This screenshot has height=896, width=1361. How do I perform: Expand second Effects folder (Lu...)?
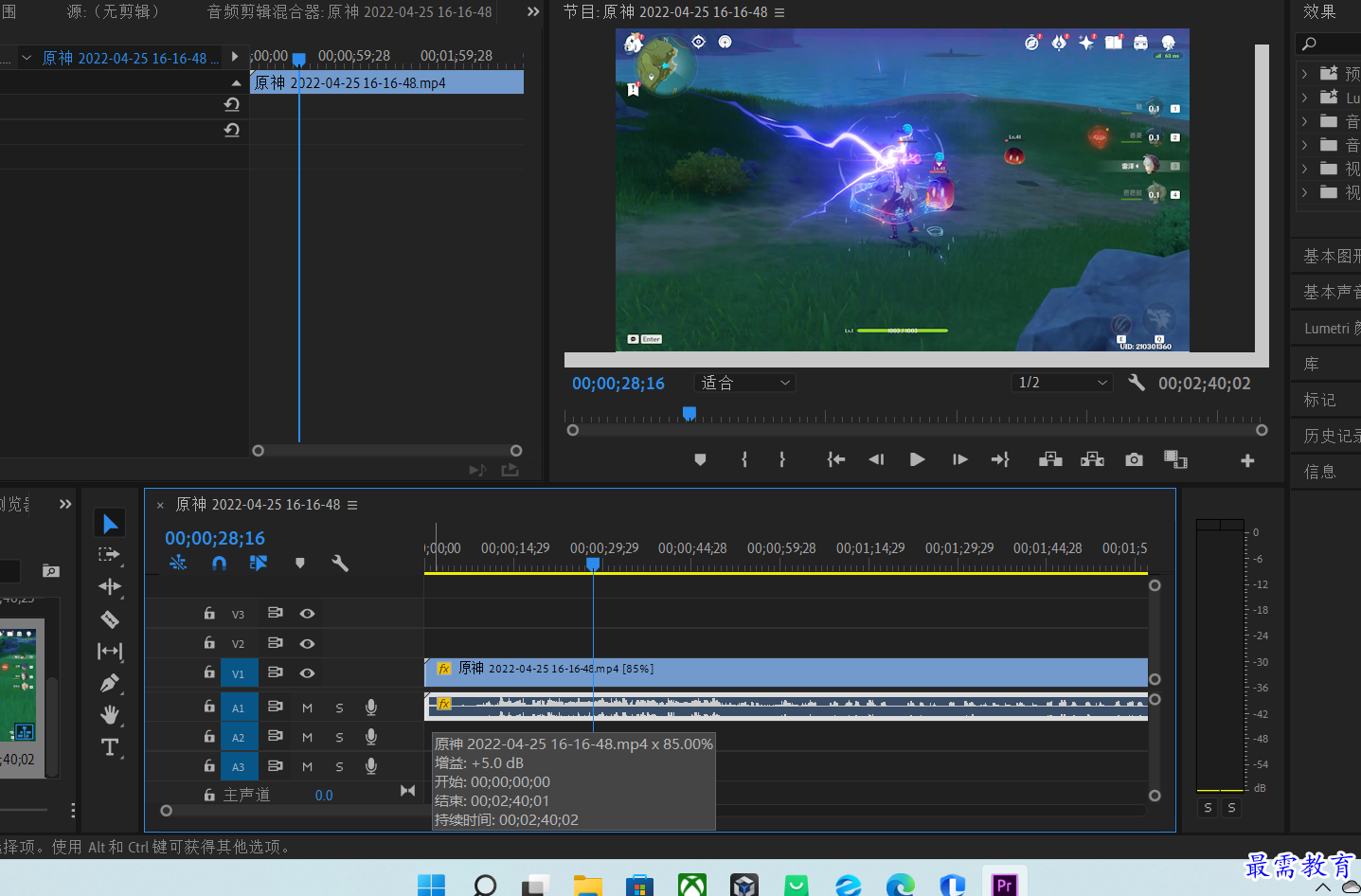(1304, 97)
